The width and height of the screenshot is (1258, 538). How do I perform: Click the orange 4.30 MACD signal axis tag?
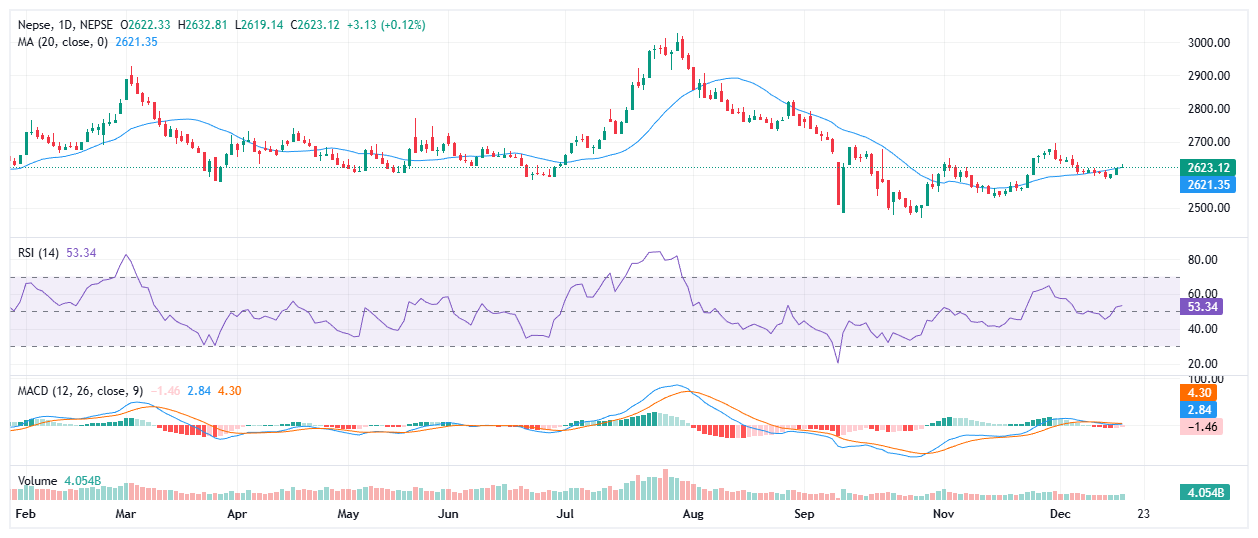(x=1200, y=394)
